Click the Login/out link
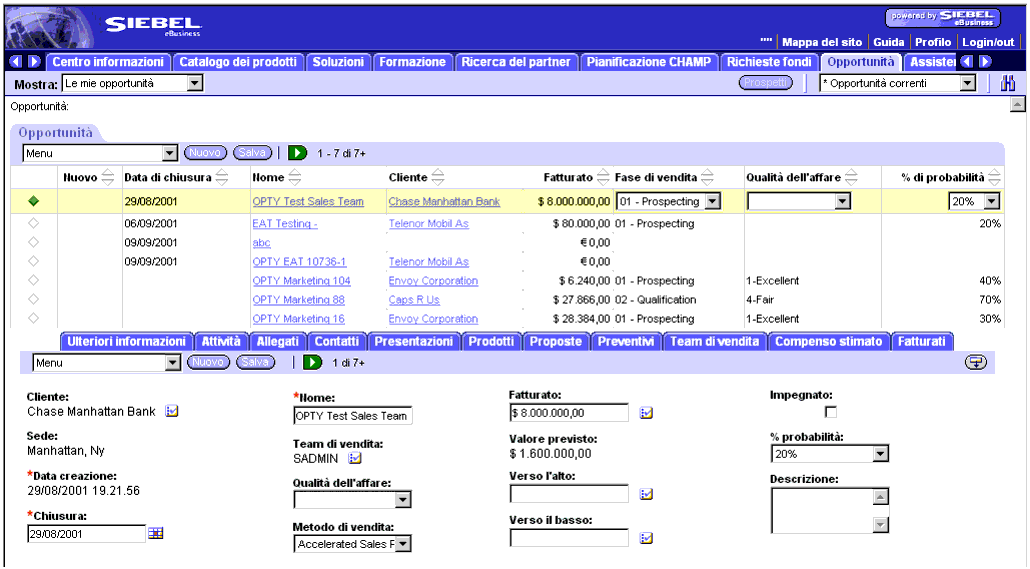The width and height of the screenshot is (1030, 569). [988, 42]
